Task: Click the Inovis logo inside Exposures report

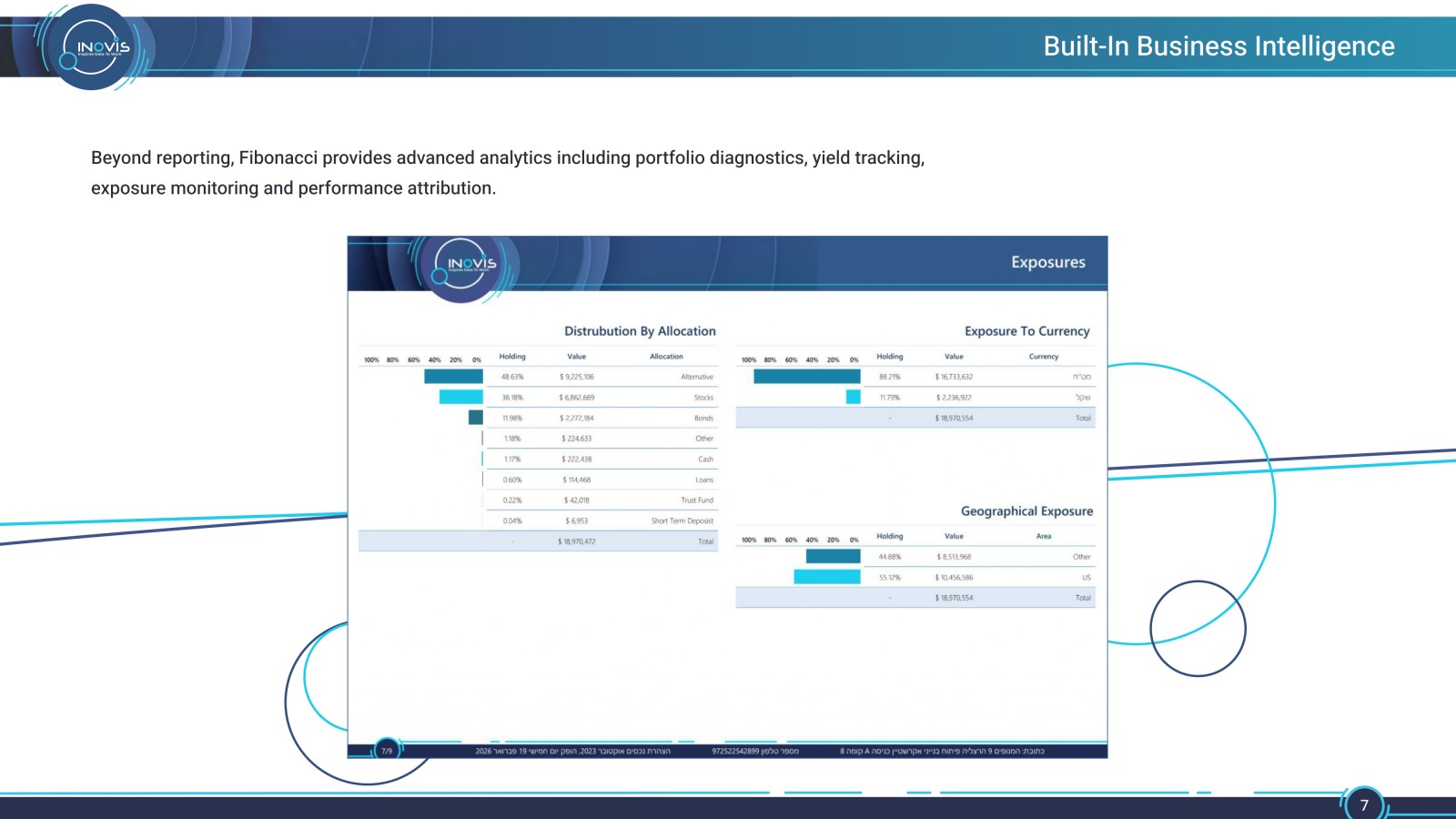Action: tap(465, 265)
